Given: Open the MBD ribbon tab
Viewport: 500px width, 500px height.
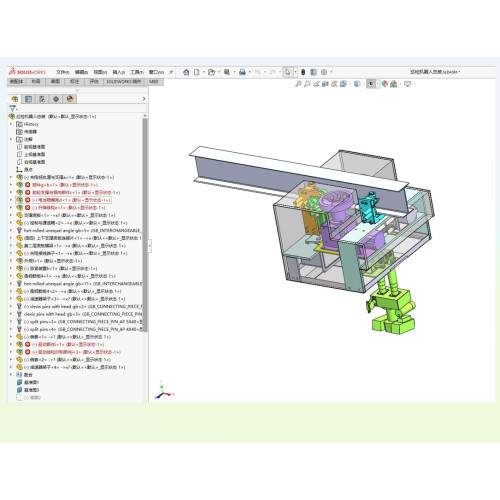Looking at the screenshot, I should tap(153, 82).
